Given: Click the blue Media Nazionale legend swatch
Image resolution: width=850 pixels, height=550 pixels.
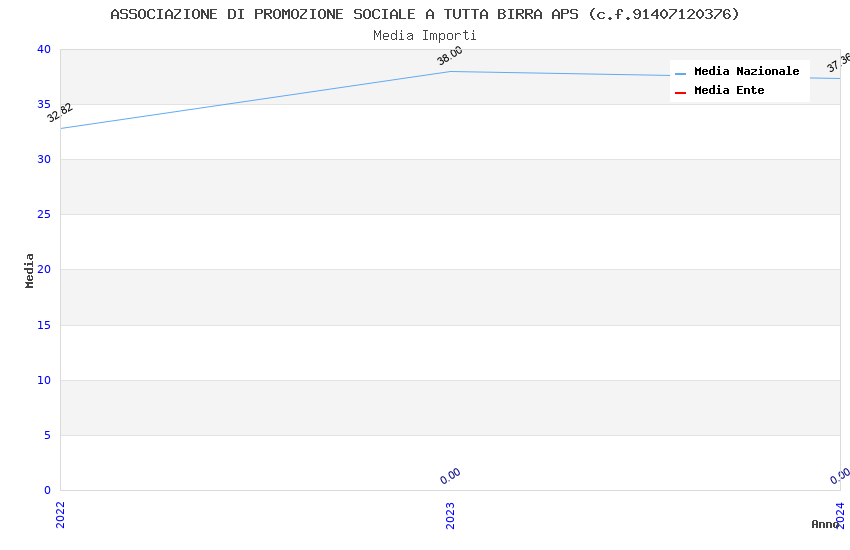Looking at the screenshot, I should (x=680, y=73).
